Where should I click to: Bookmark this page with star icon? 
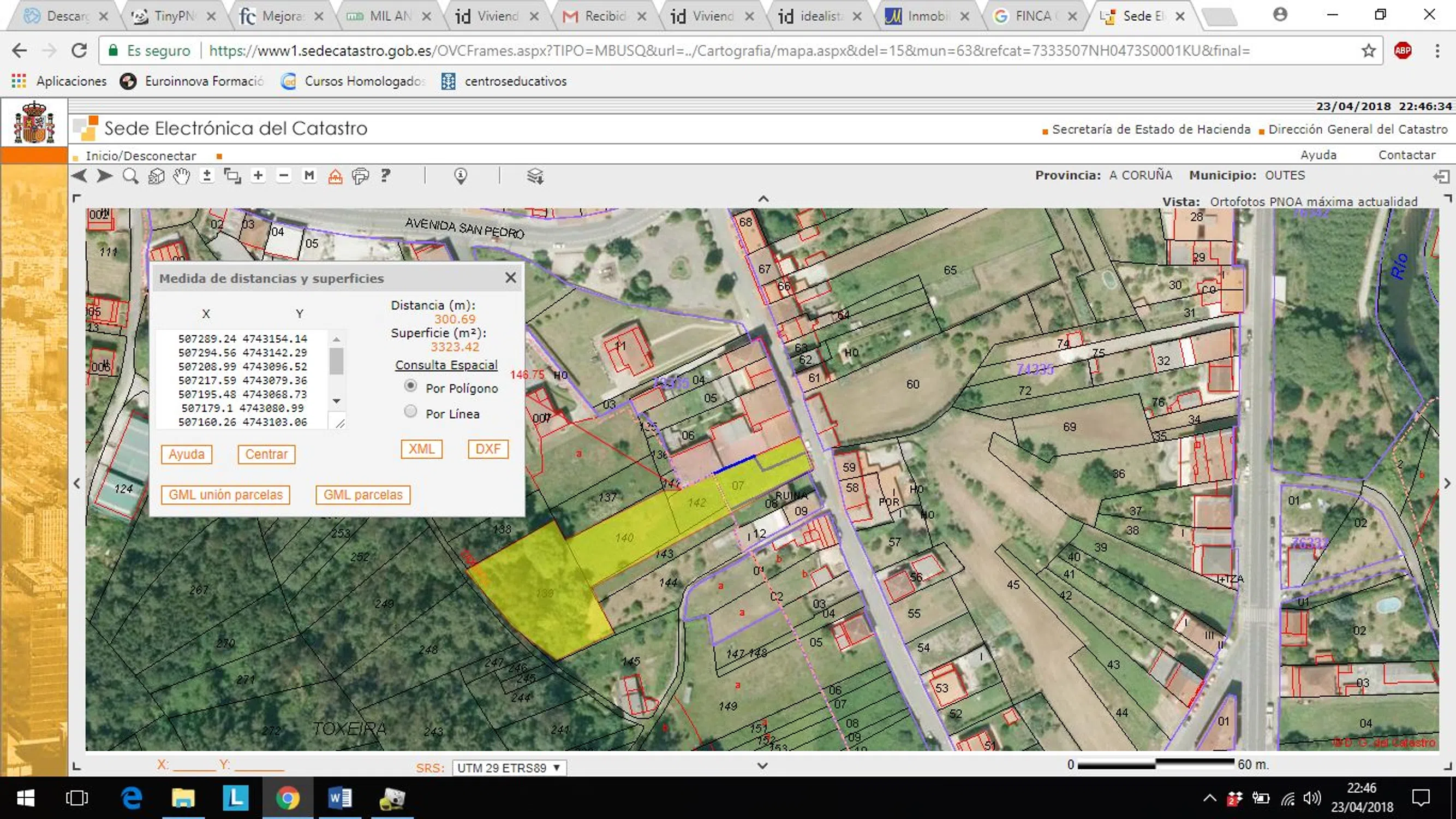pyautogui.click(x=1368, y=51)
